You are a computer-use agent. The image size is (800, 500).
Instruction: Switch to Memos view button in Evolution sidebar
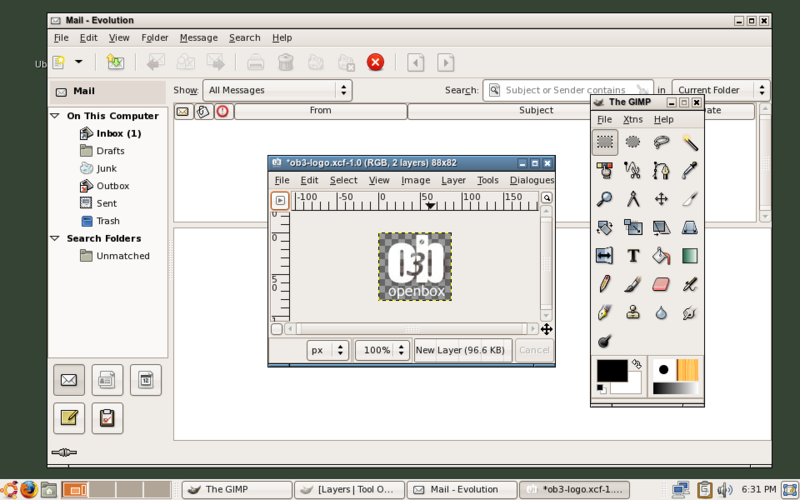point(69,418)
